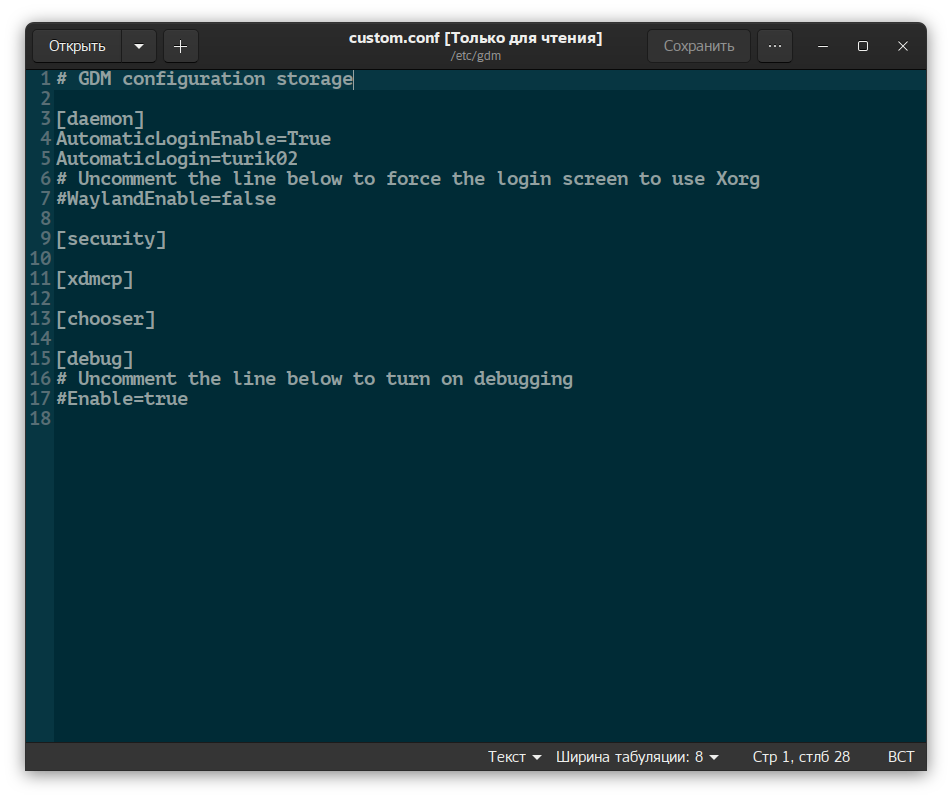Screen dimensions: 952x799
Task: Click the Стр 1, стлб 28 position indicator
Action: tap(801, 757)
